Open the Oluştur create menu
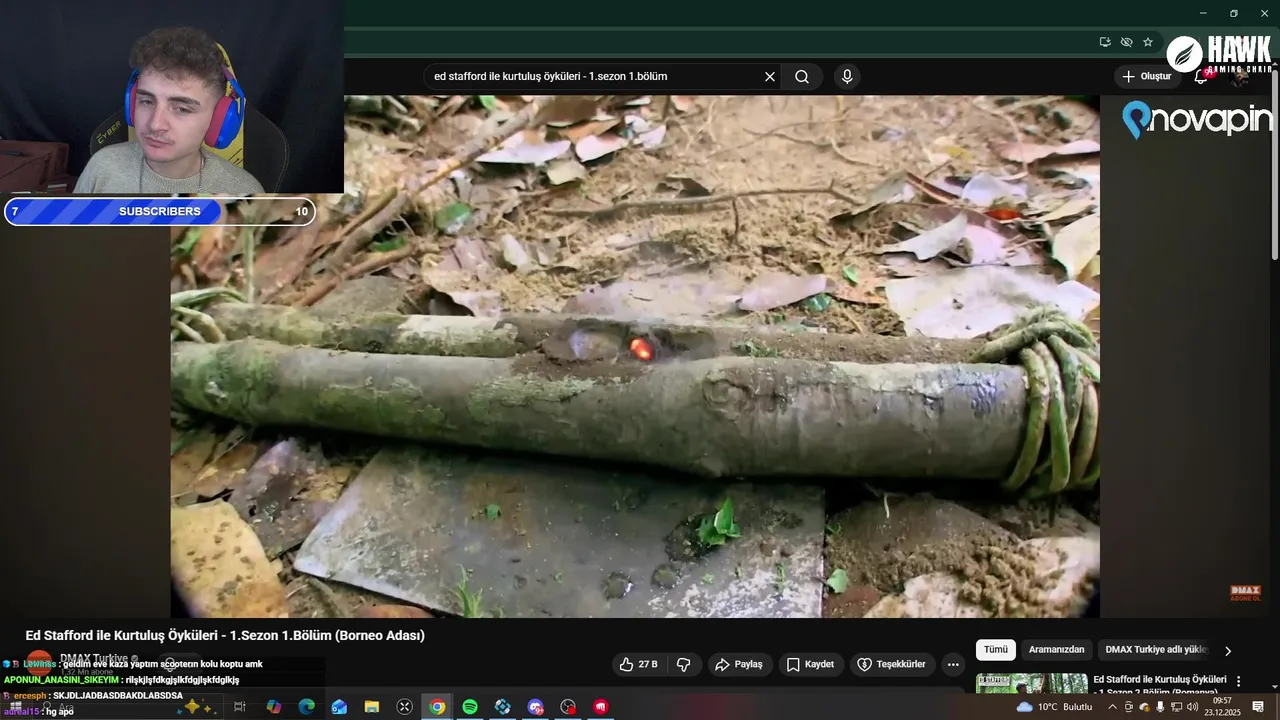Image resolution: width=1280 pixels, height=720 pixels. coord(1148,77)
